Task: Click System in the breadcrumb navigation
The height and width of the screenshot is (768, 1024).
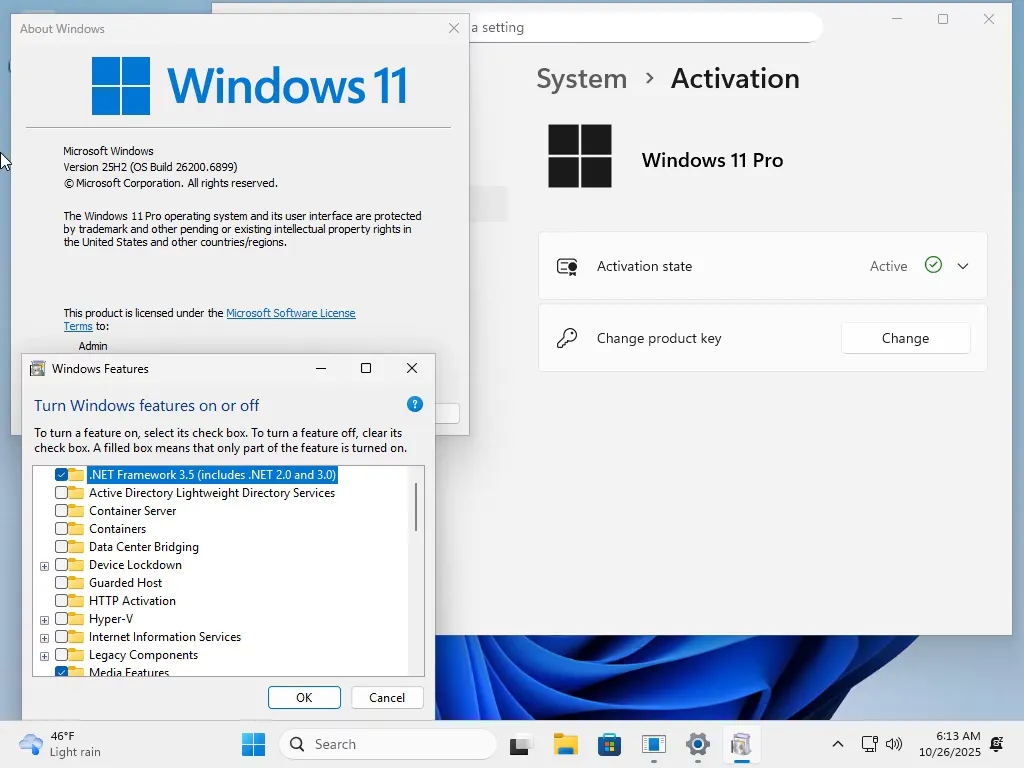Action: [x=581, y=78]
